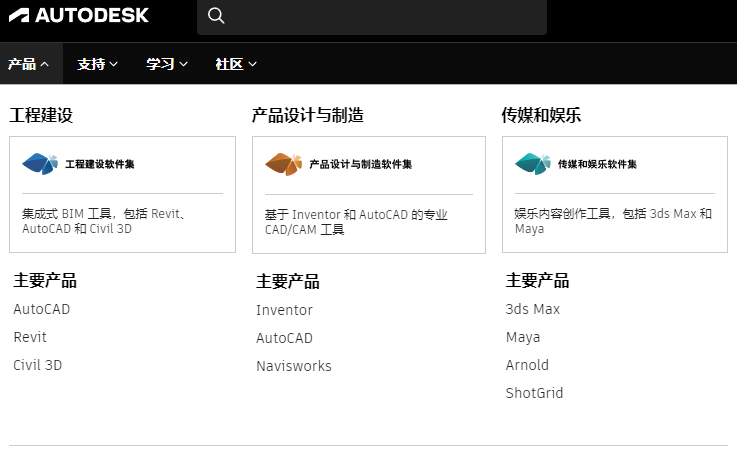Viewport: 737px width, 453px height.
Task: Click 主要产品 heading under 工程建设
Action: (x=45, y=281)
